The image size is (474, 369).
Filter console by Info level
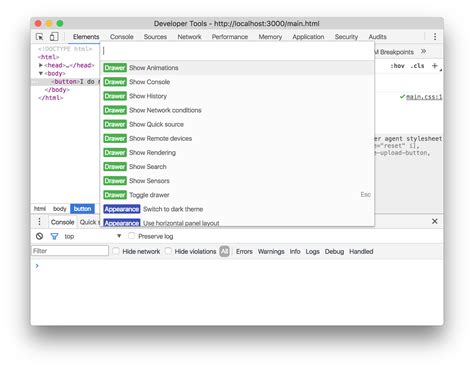tap(295, 251)
